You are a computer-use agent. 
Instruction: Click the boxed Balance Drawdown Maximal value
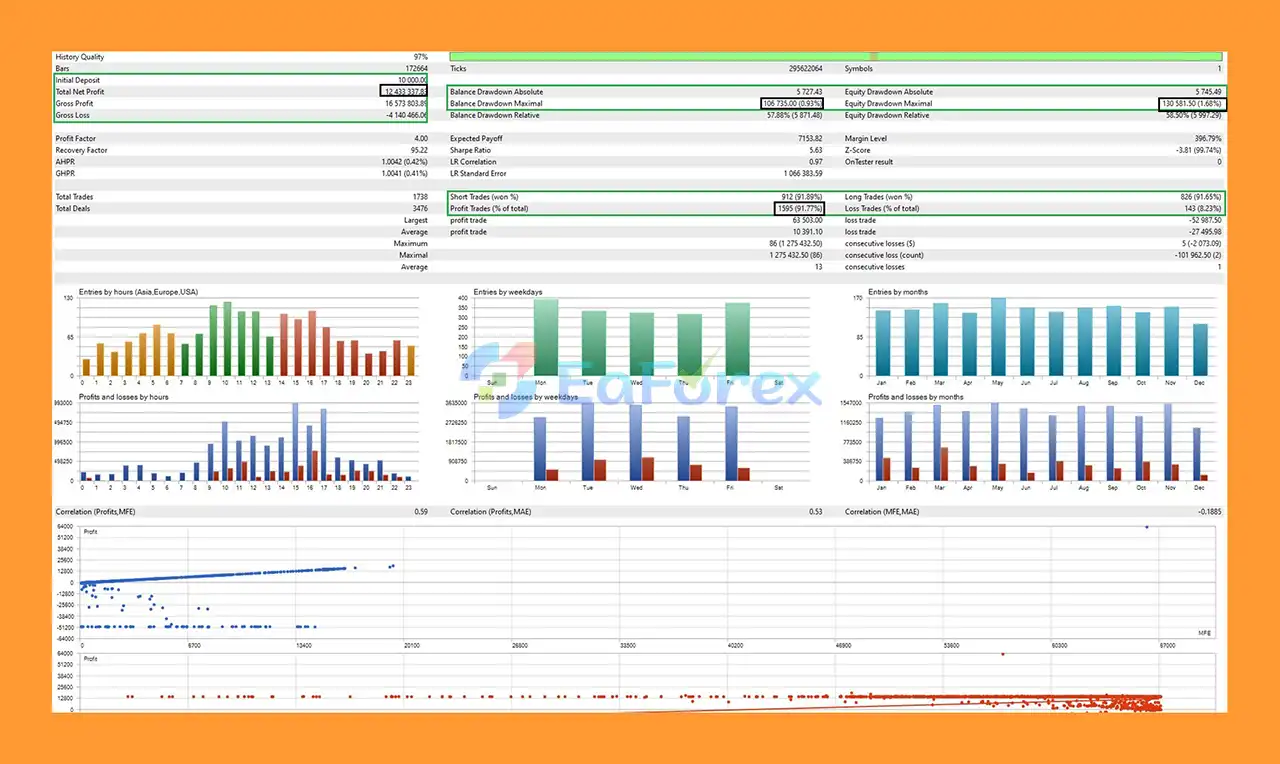point(791,104)
